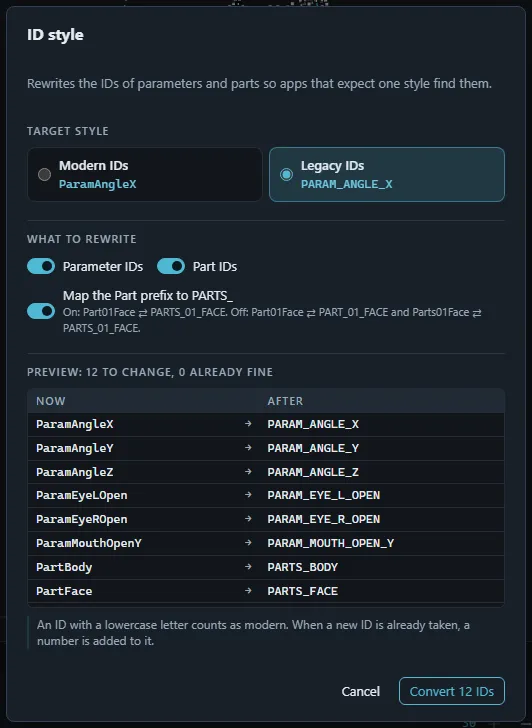Click the NOW column header
532x728 pixels.
(51, 401)
